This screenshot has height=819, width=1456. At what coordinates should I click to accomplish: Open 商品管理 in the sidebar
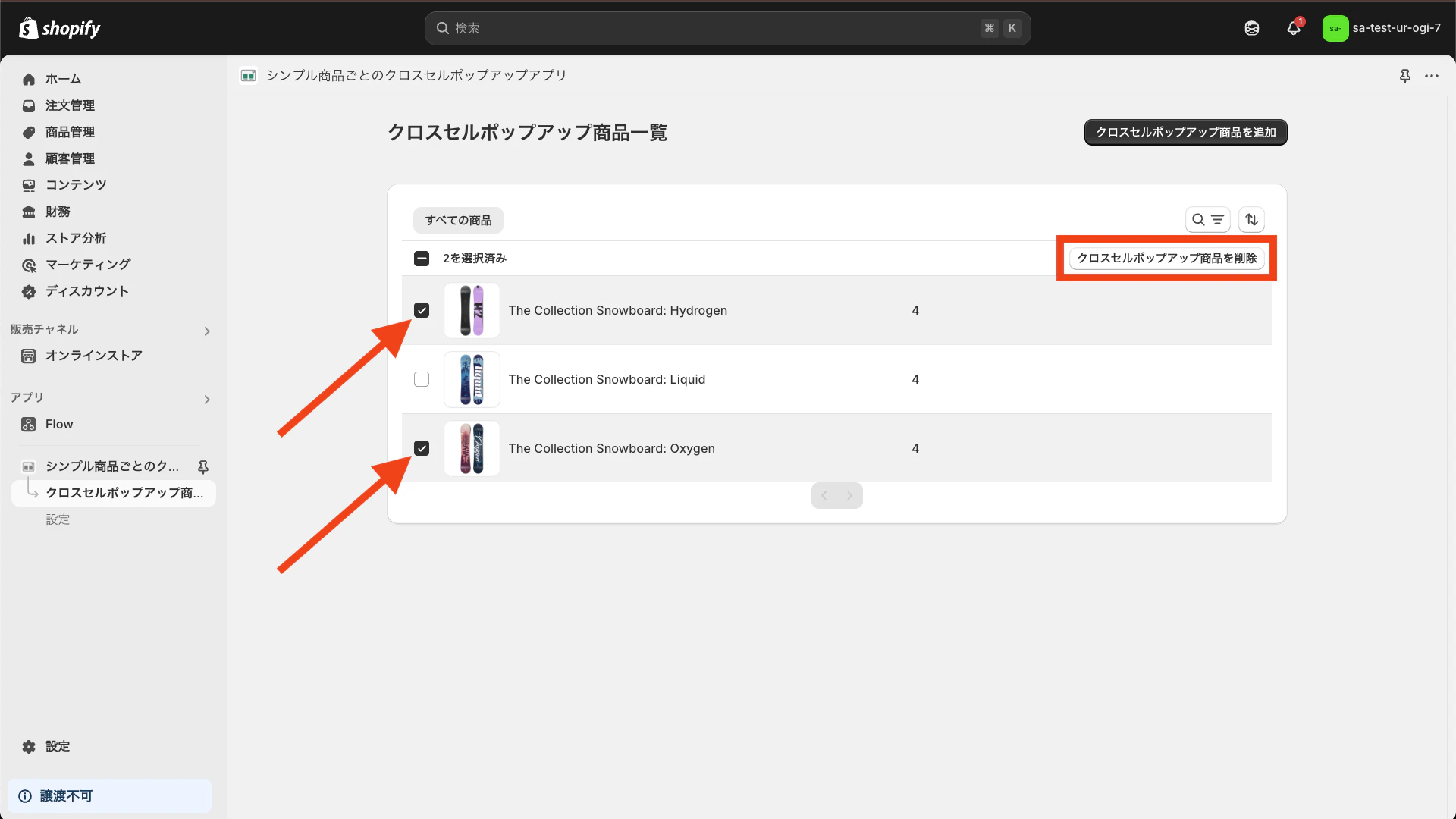coord(70,132)
